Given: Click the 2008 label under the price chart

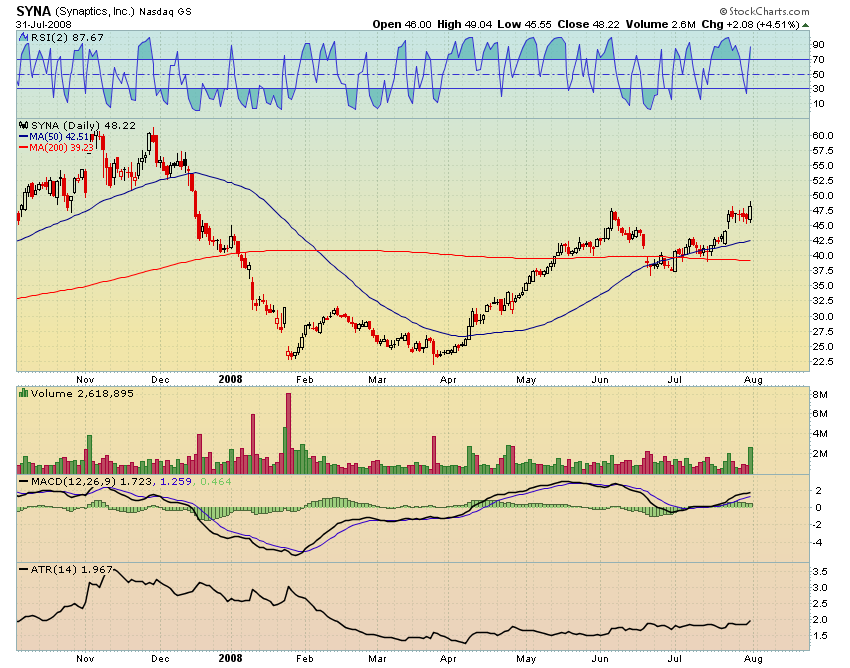Looking at the screenshot, I should [230, 380].
